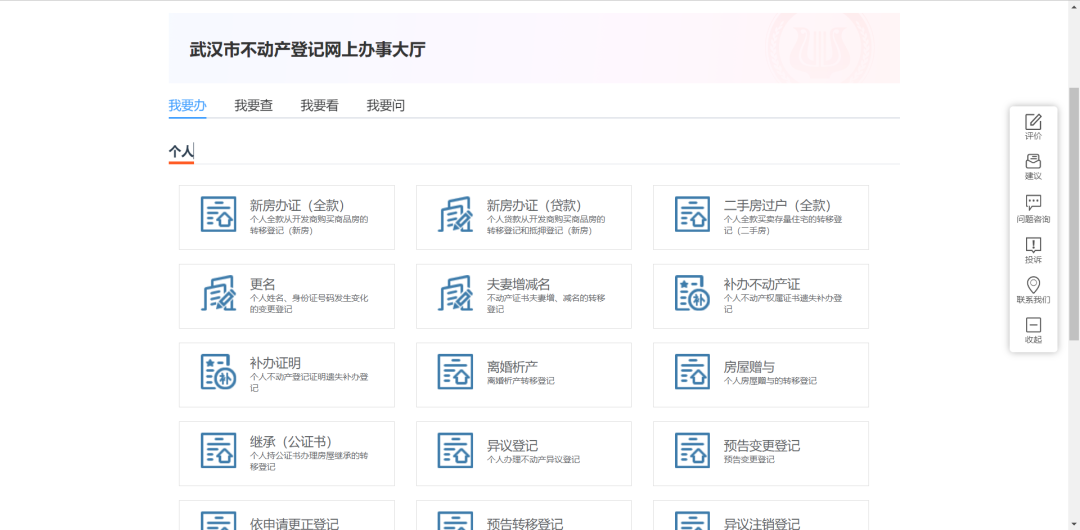
Task: Click the 补办不动产证 certificate icon
Action: [692, 294]
